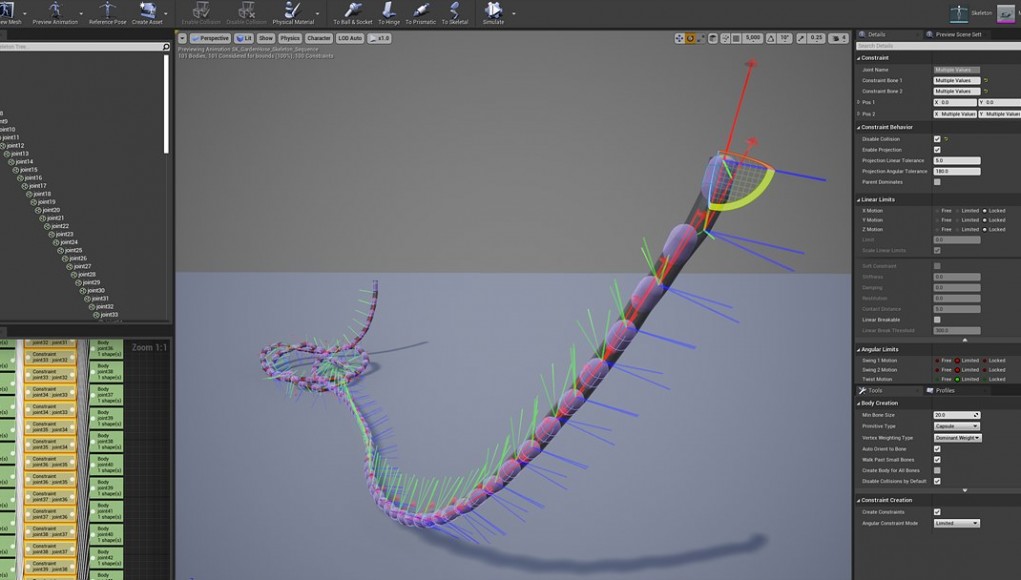The height and width of the screenshot is (580, 1021).
Task: Click the x1.0 playback speed button
Action: pos(379,38)
